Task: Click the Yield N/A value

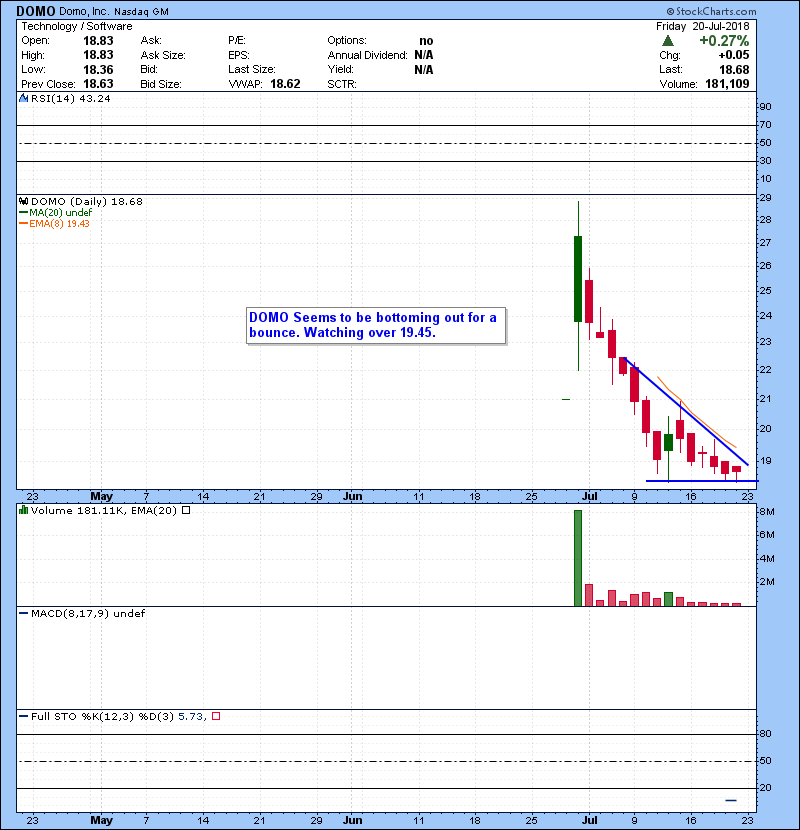Action: tap(424, 70)
